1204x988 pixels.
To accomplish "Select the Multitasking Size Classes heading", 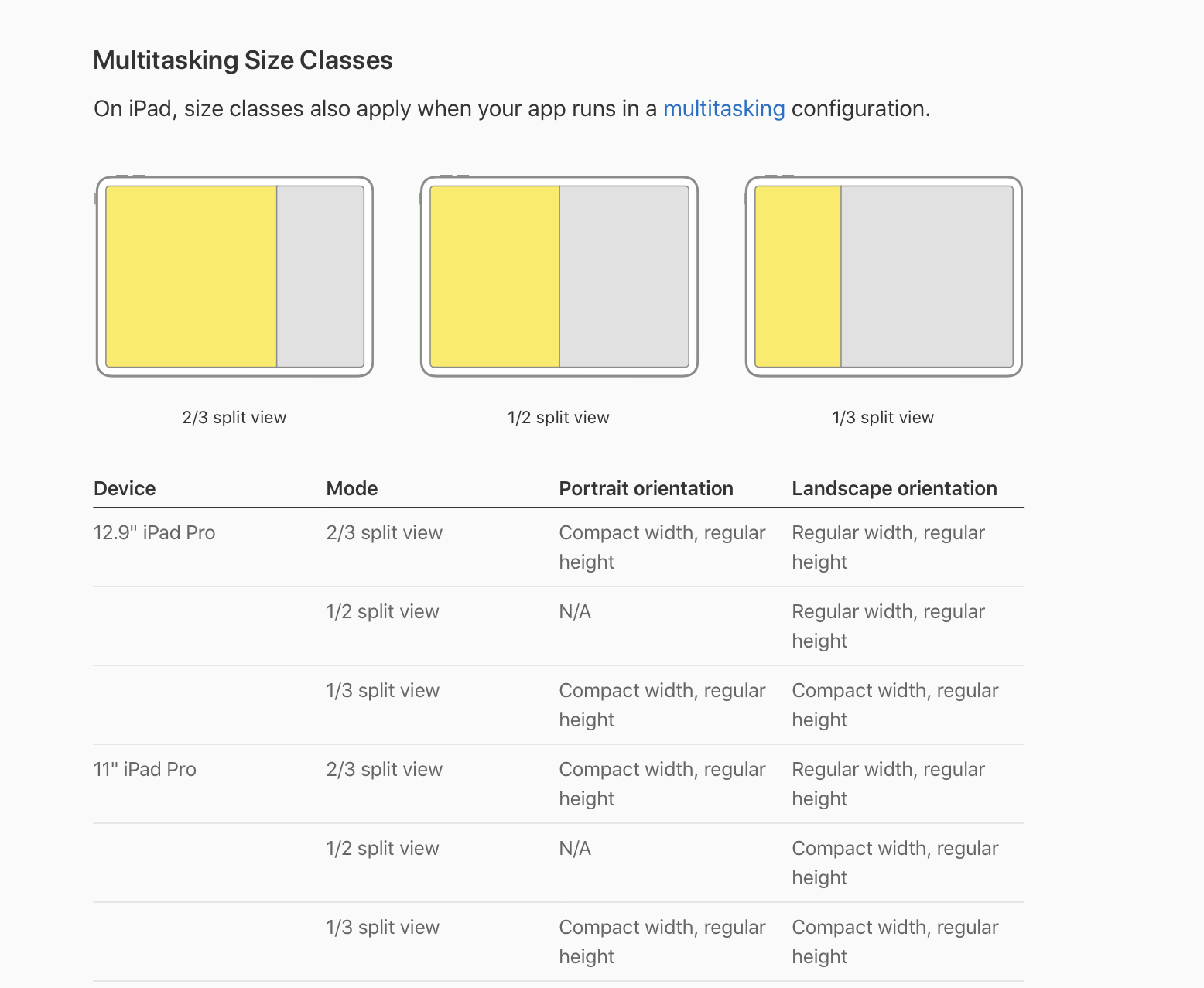I will [x=243, y=60].
